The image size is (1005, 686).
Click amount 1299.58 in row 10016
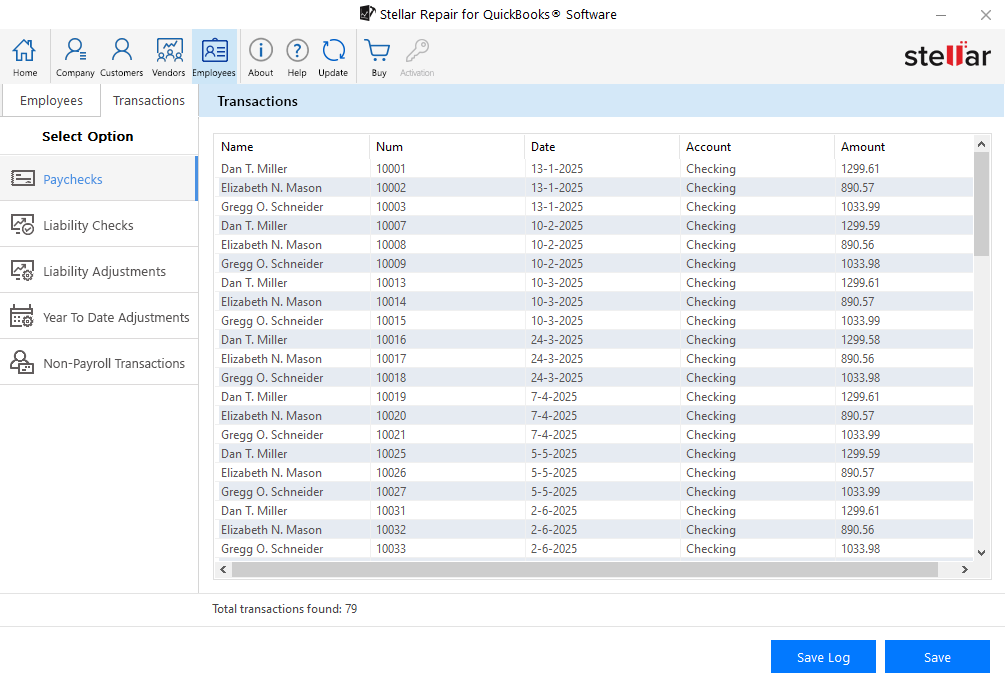(861, 340)
